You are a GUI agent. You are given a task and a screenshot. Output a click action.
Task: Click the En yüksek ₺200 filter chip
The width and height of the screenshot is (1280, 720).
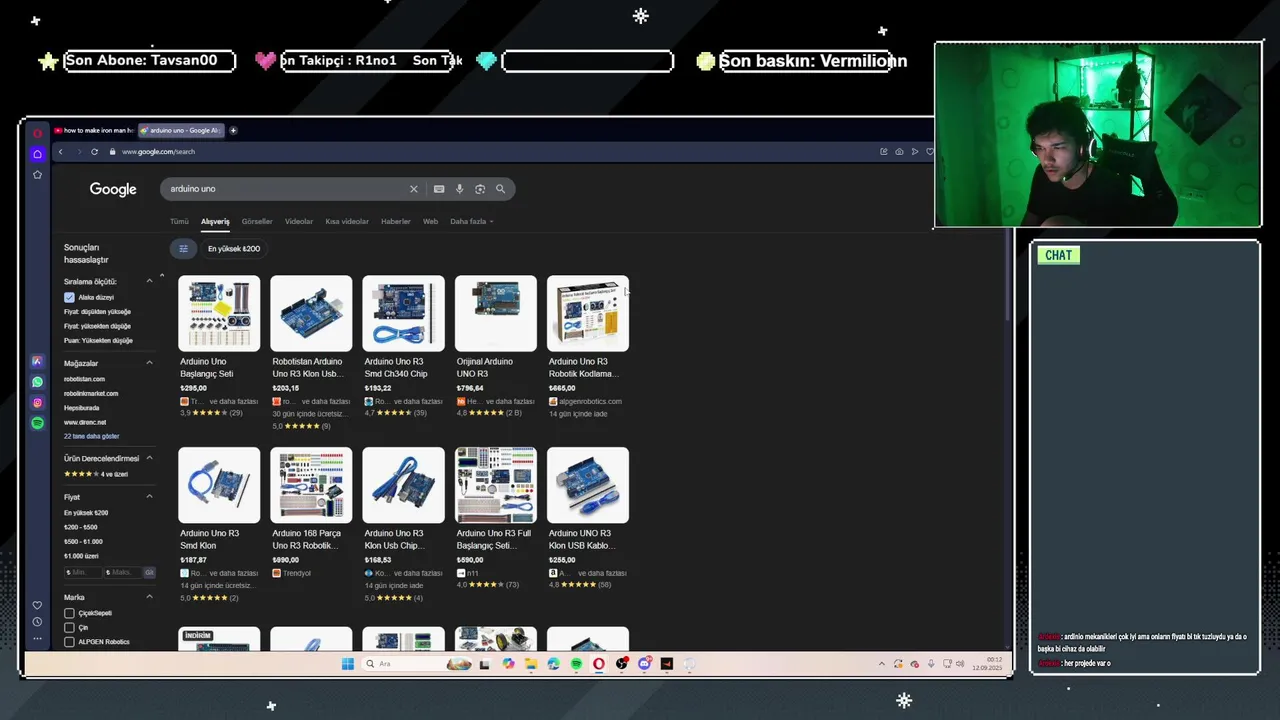[x=234, y=249]
